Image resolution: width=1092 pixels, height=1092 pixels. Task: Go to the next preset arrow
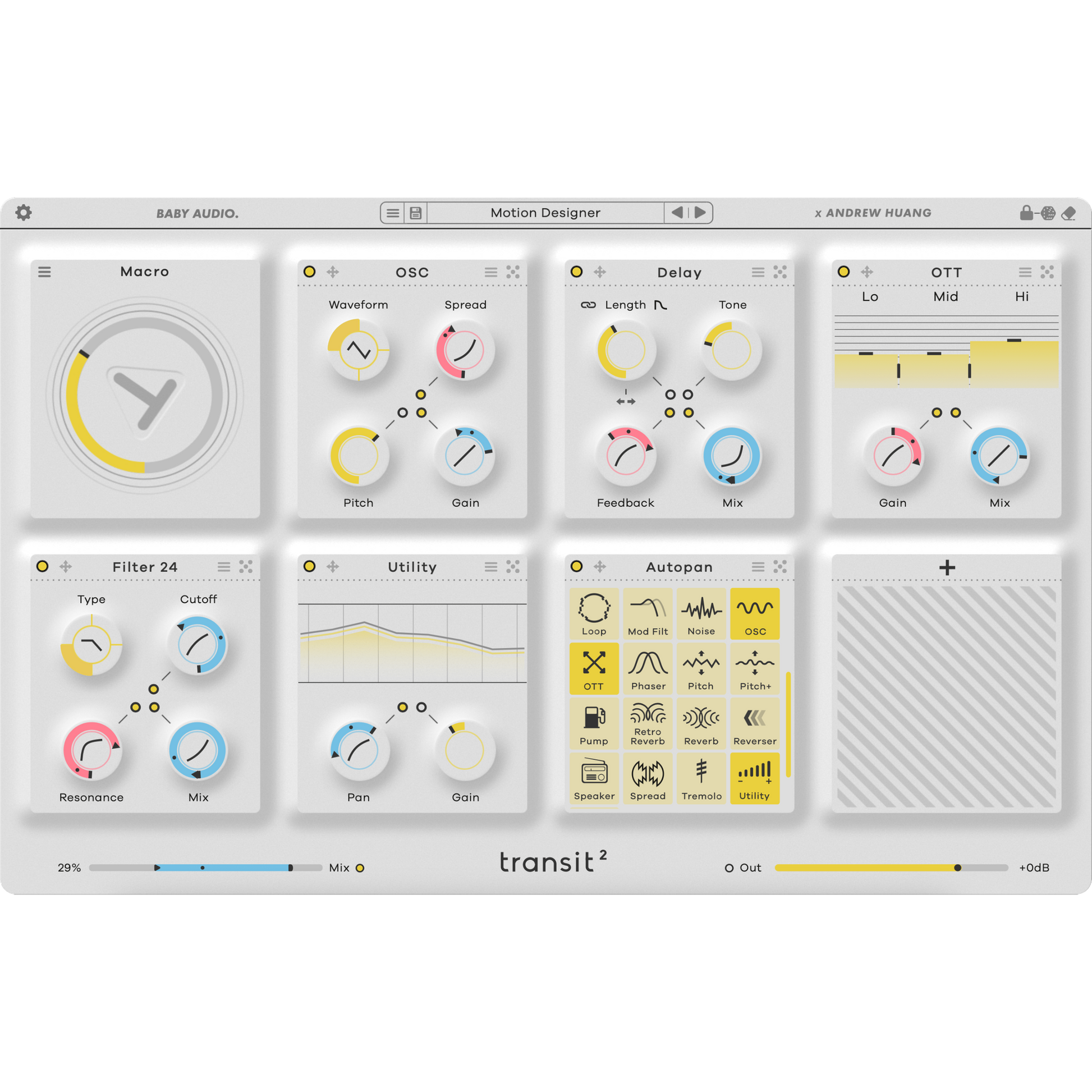700,213
